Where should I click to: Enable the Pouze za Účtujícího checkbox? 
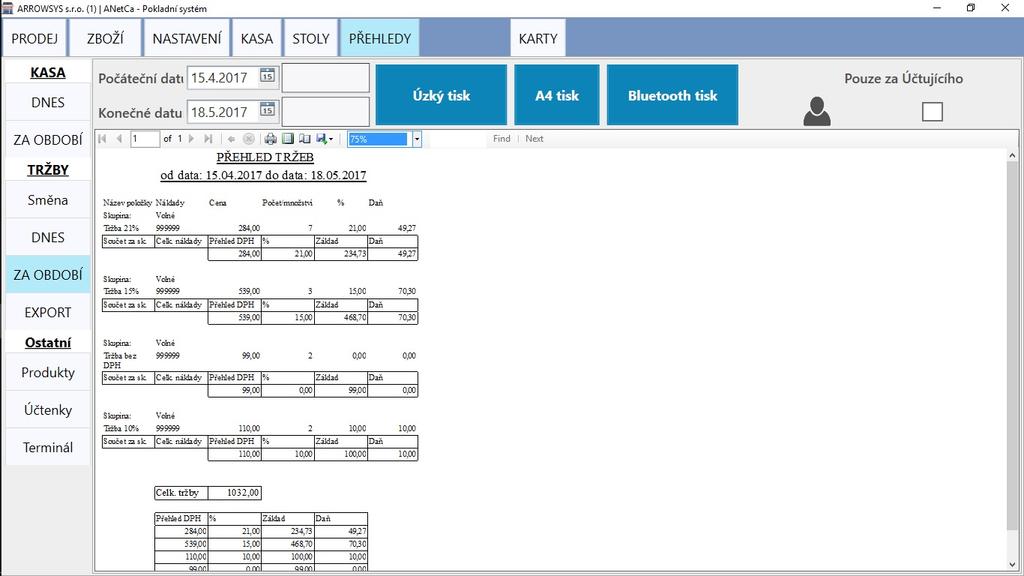(932, 112)
